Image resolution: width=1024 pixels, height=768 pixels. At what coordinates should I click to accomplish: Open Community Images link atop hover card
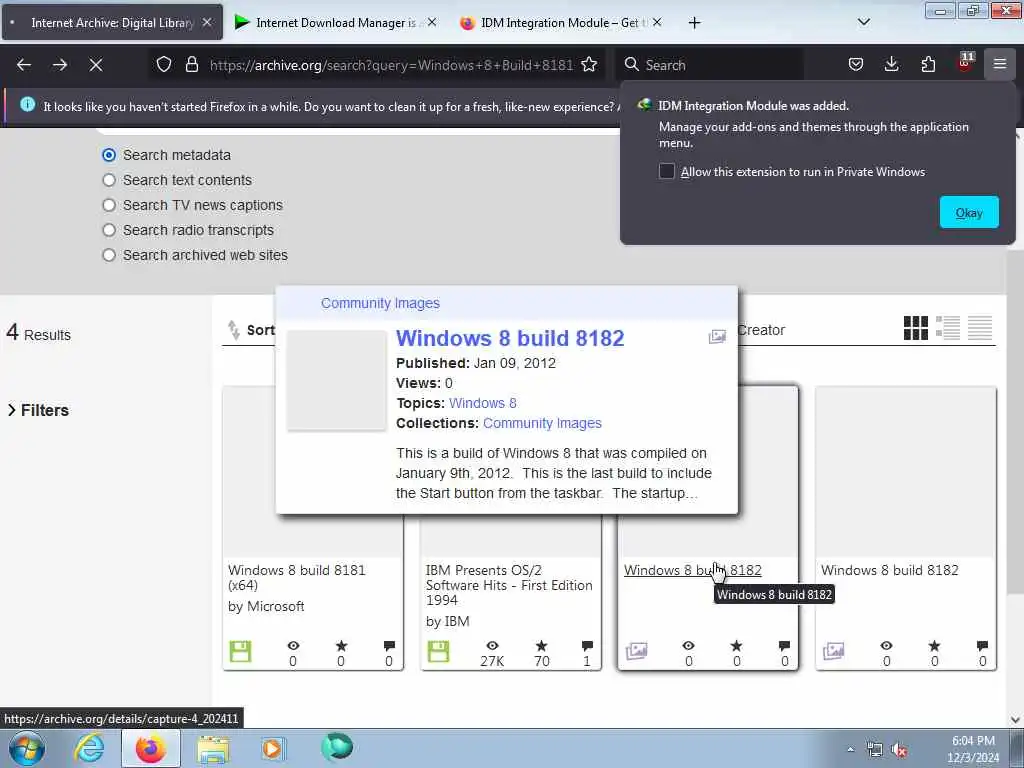pos(380,303)
